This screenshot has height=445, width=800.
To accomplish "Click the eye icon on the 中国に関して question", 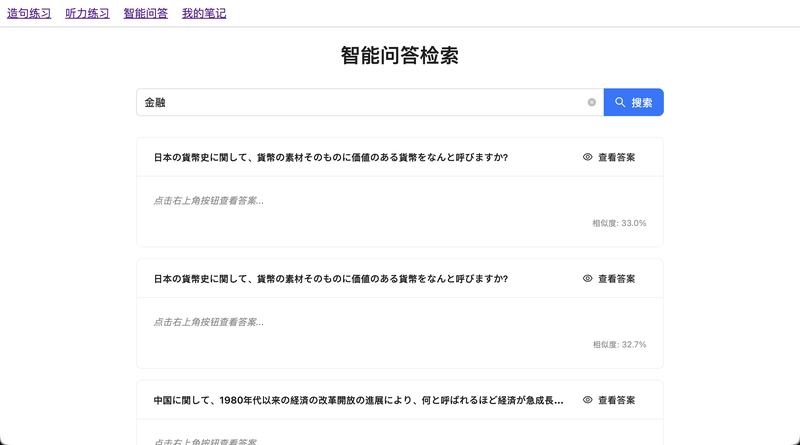I will pos(588,400).
